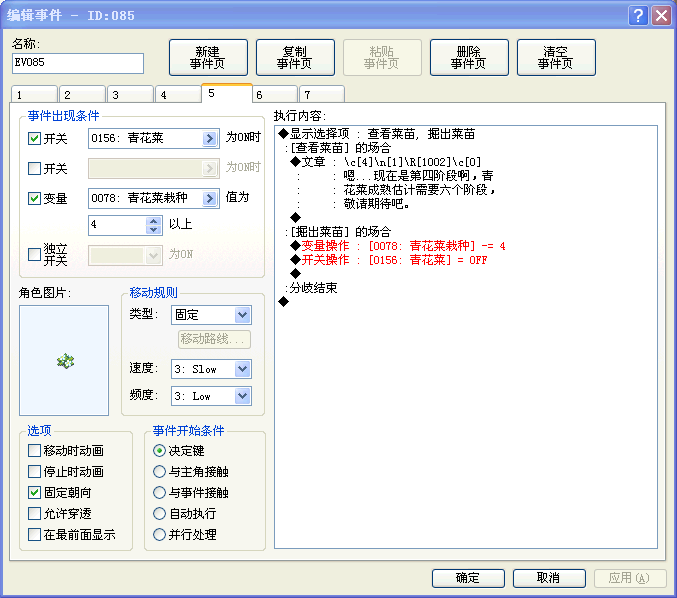Switch to event page tab 2
Viewport: 677px width, 598px height.
point(82,95)
